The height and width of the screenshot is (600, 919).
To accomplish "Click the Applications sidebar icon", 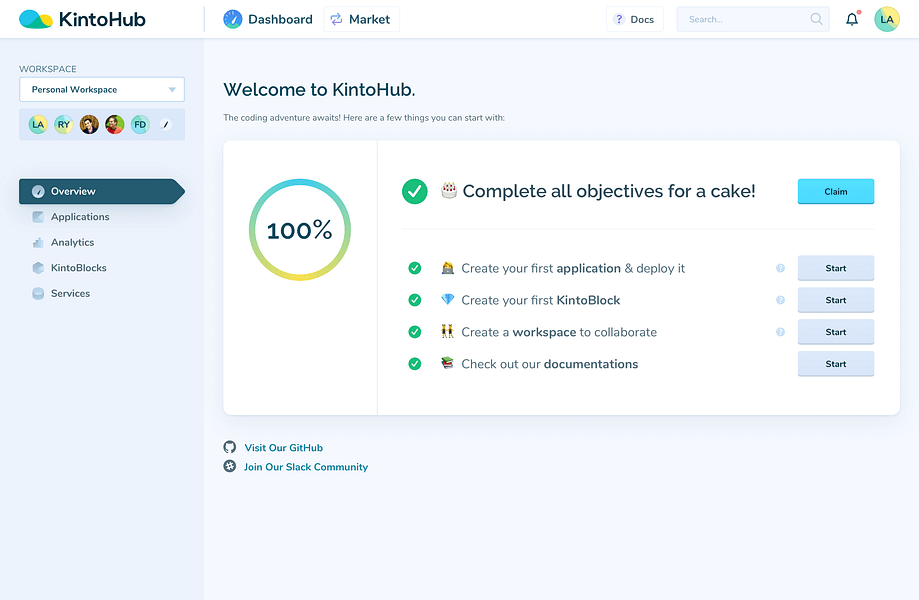I will [x=38, y=217].
